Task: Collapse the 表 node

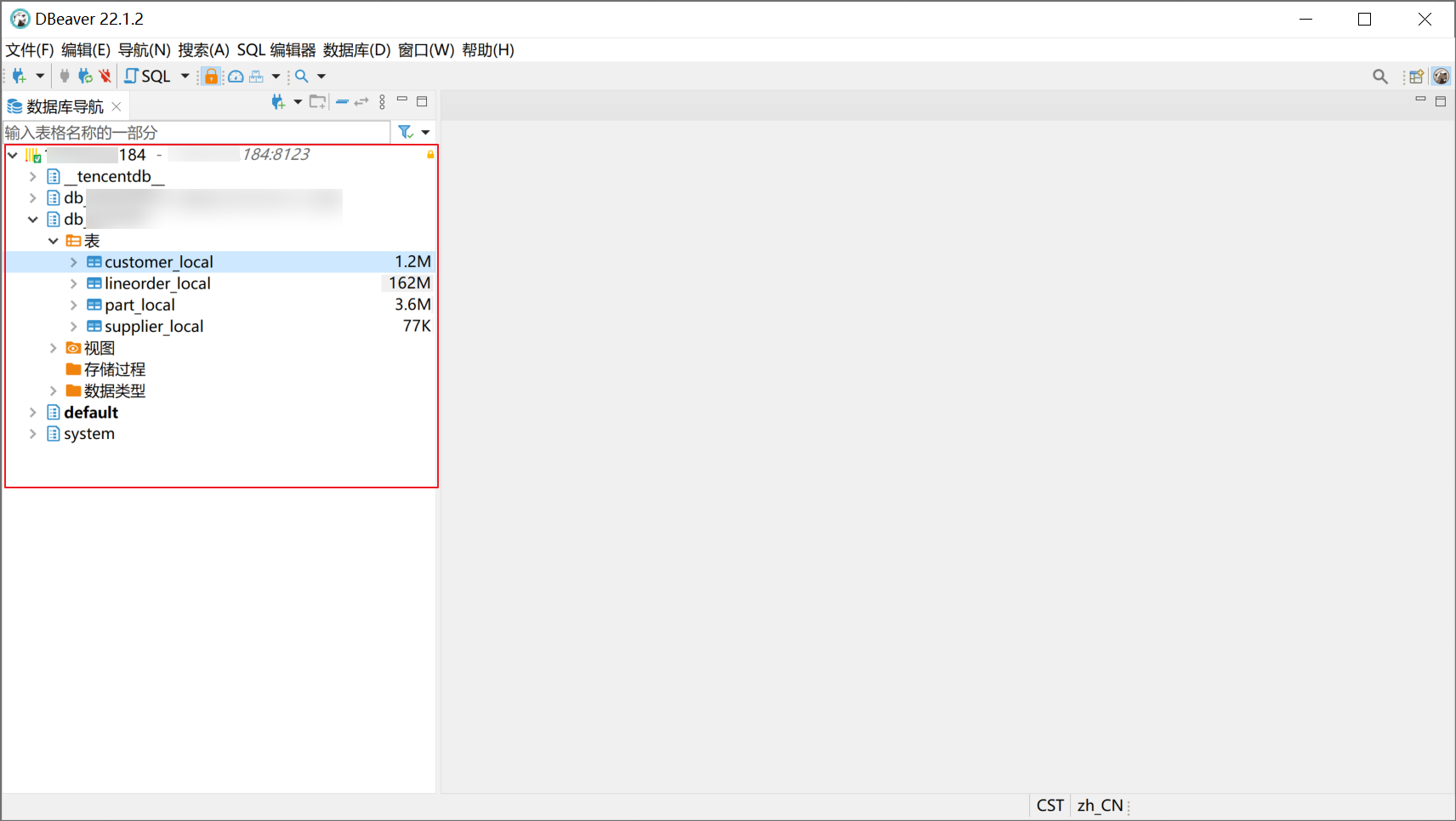Action: (54, 240)
